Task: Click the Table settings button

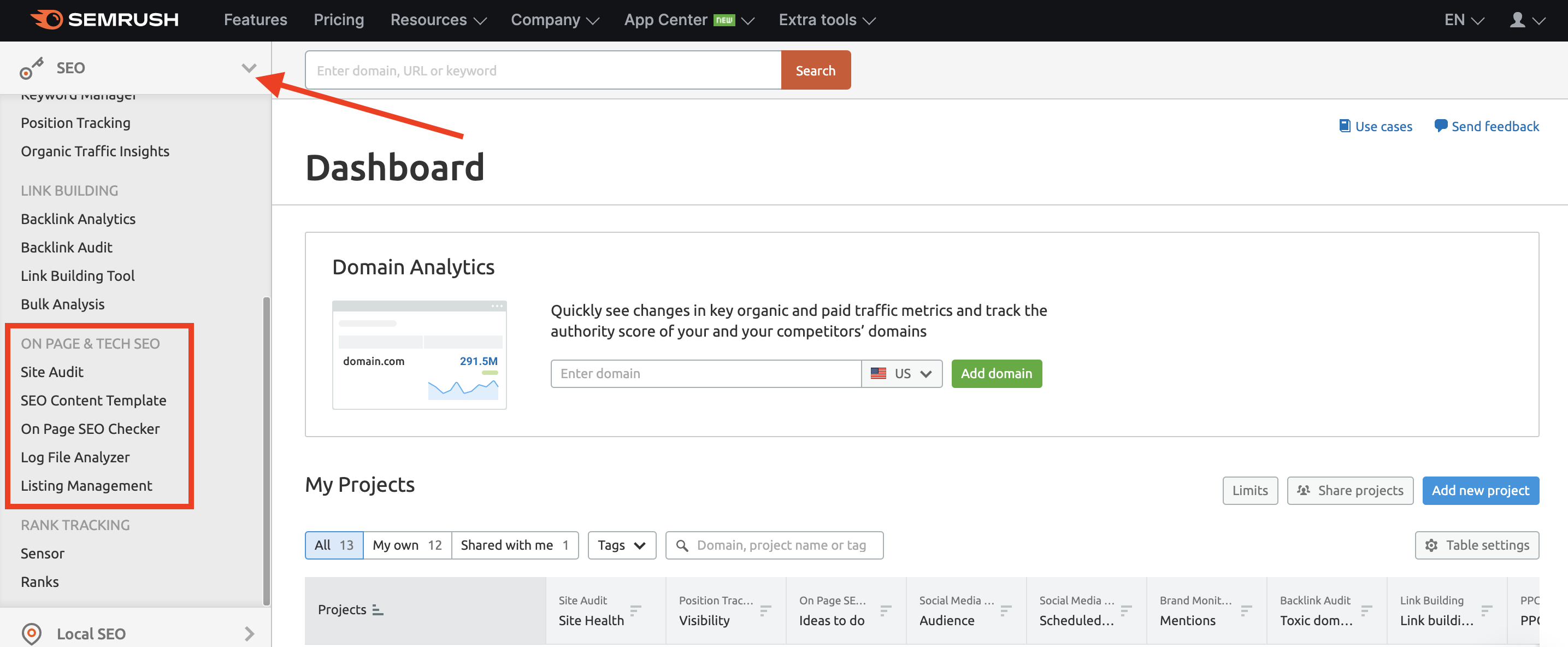Action: tap(1477, 545)
